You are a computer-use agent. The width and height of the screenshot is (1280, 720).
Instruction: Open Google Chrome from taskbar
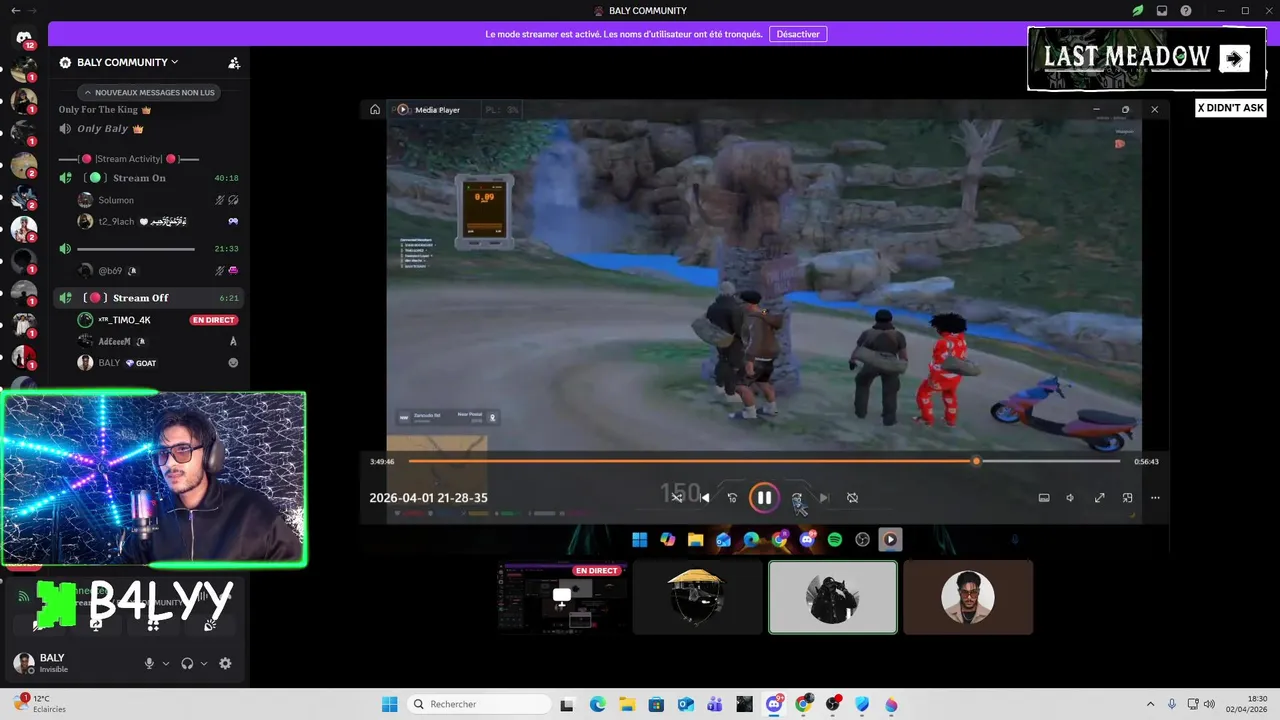[x=803, y=704]
